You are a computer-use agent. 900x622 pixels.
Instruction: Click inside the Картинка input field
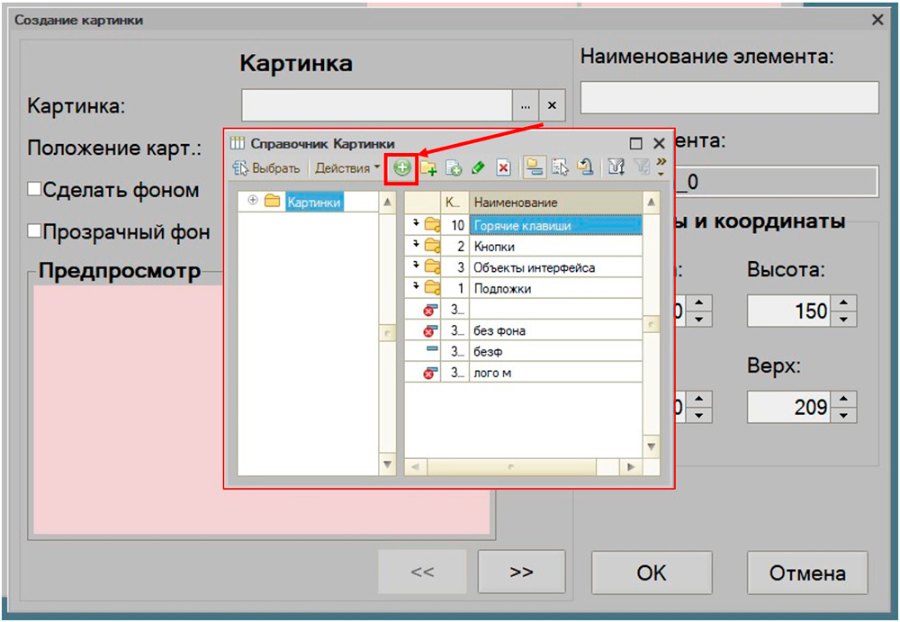click(377, 106)
